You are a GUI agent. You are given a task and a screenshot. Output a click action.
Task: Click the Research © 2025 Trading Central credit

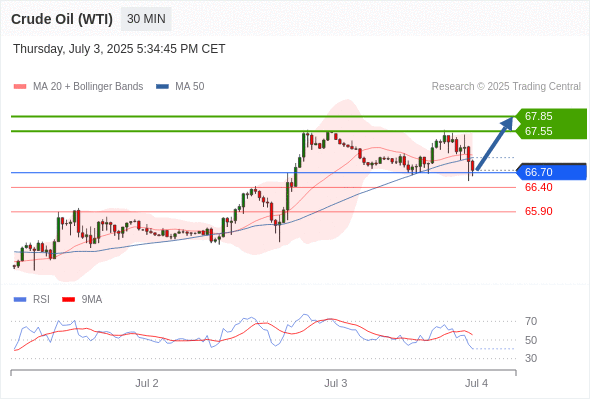506,87
